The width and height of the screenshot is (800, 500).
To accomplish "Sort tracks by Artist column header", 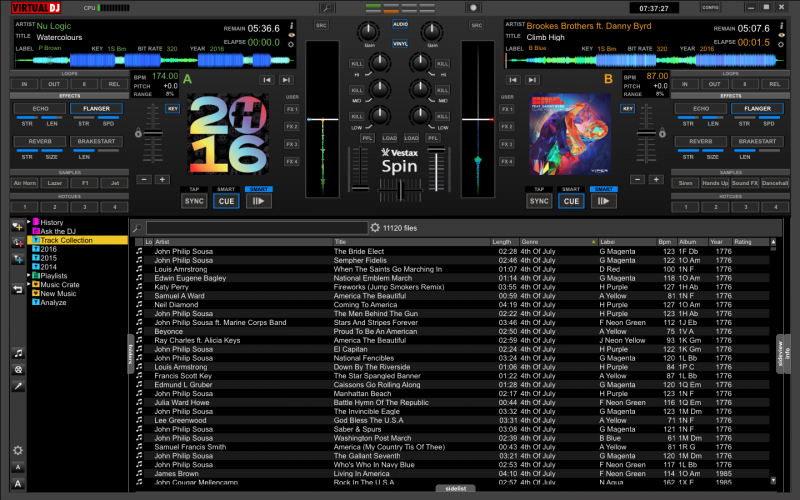I will pyautogui.click(x=243, y=242).
